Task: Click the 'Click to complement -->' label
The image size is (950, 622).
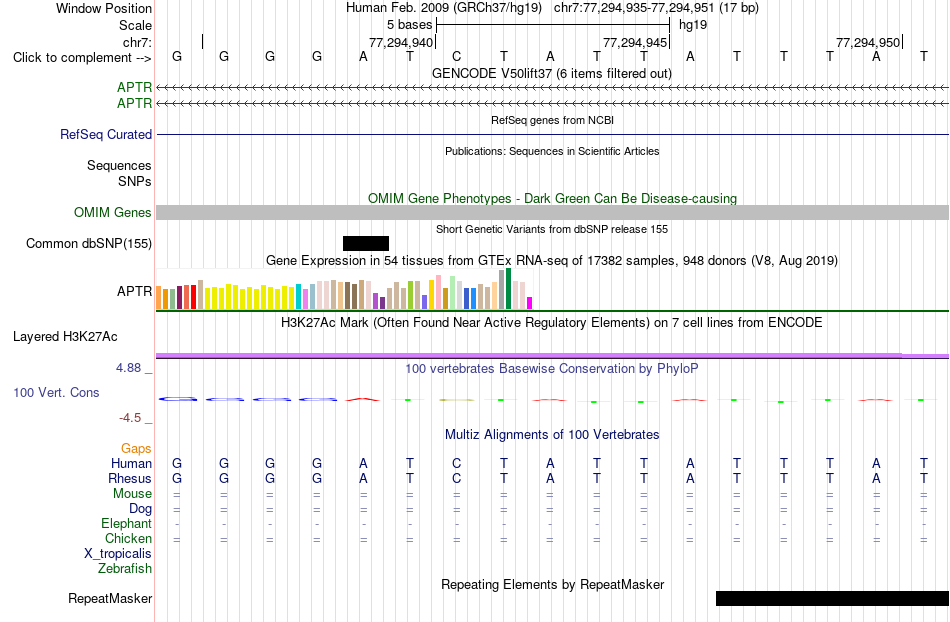Action: [82, 58]
